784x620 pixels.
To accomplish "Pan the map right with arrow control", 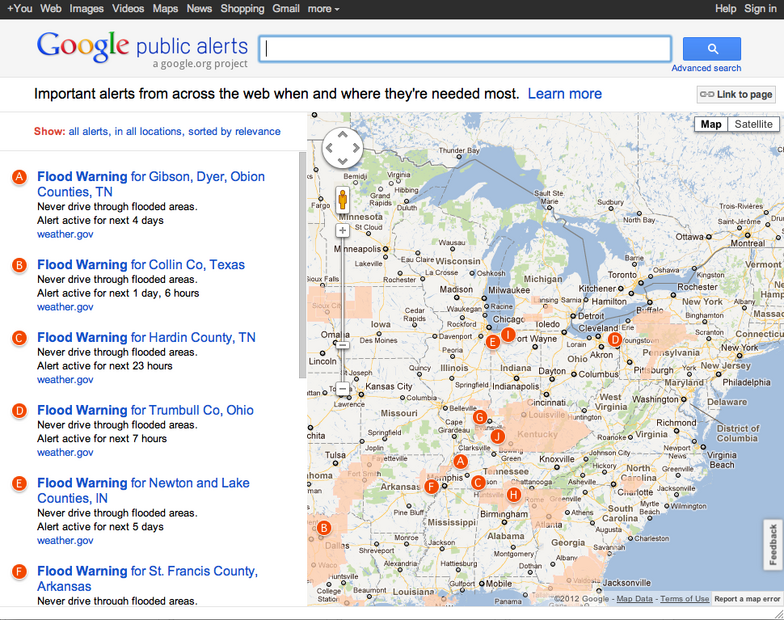I will pos(356,148).
